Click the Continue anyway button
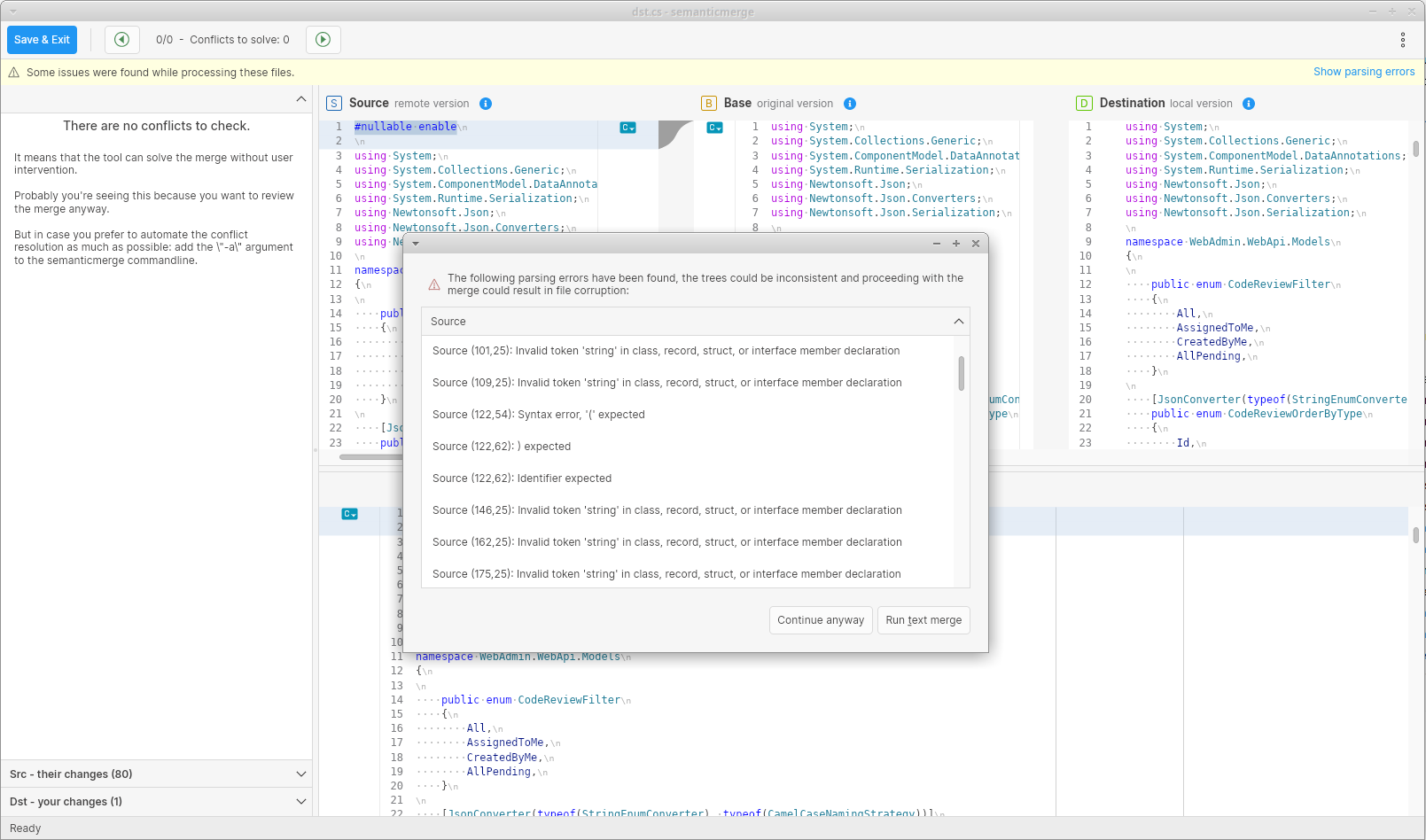This screenshot has height=840, width=1426. (820, 620)
